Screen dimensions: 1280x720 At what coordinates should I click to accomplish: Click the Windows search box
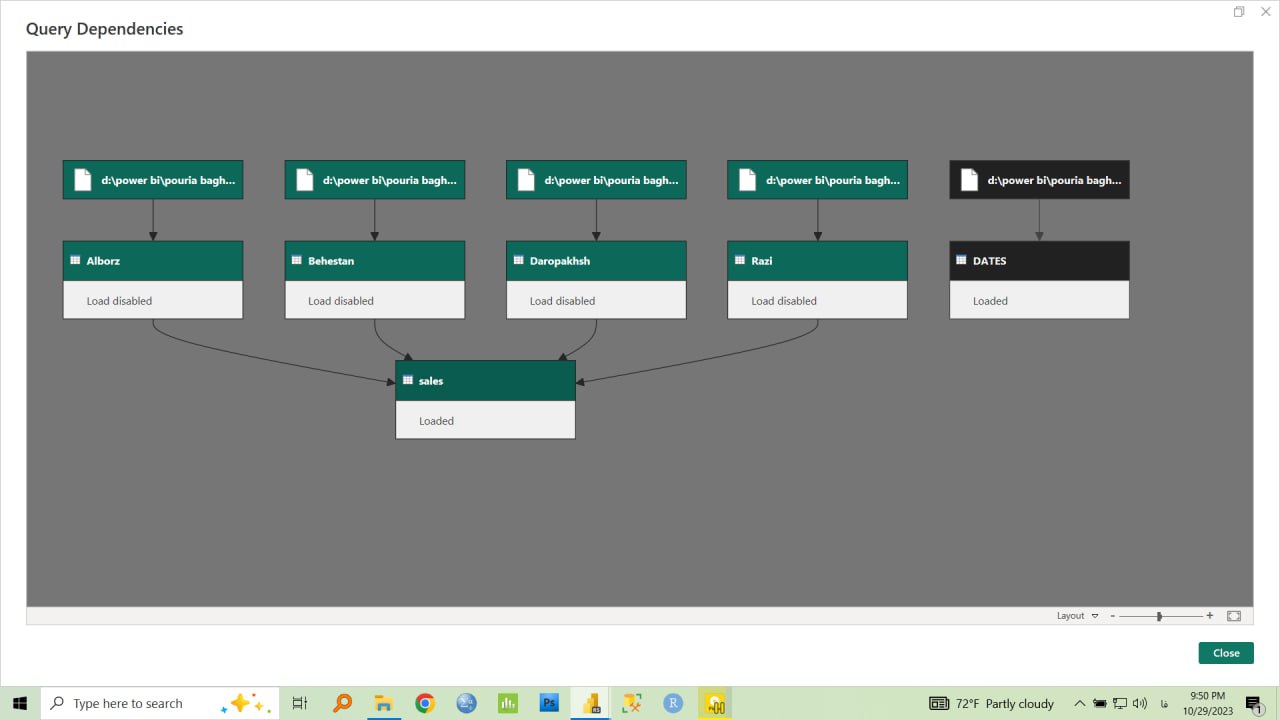(x=130, y=703)
